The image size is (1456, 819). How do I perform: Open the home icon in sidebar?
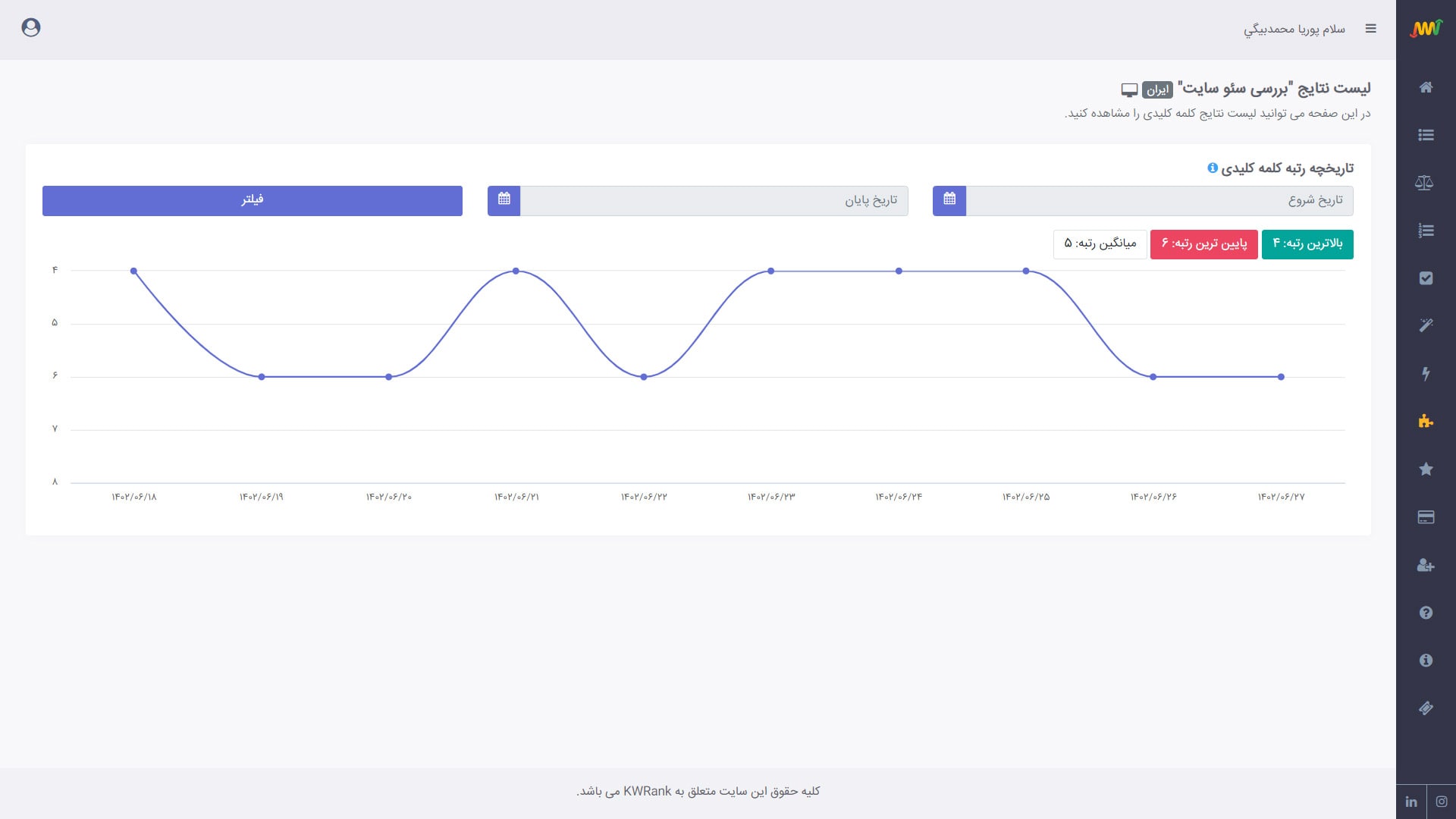(1426, 87)
